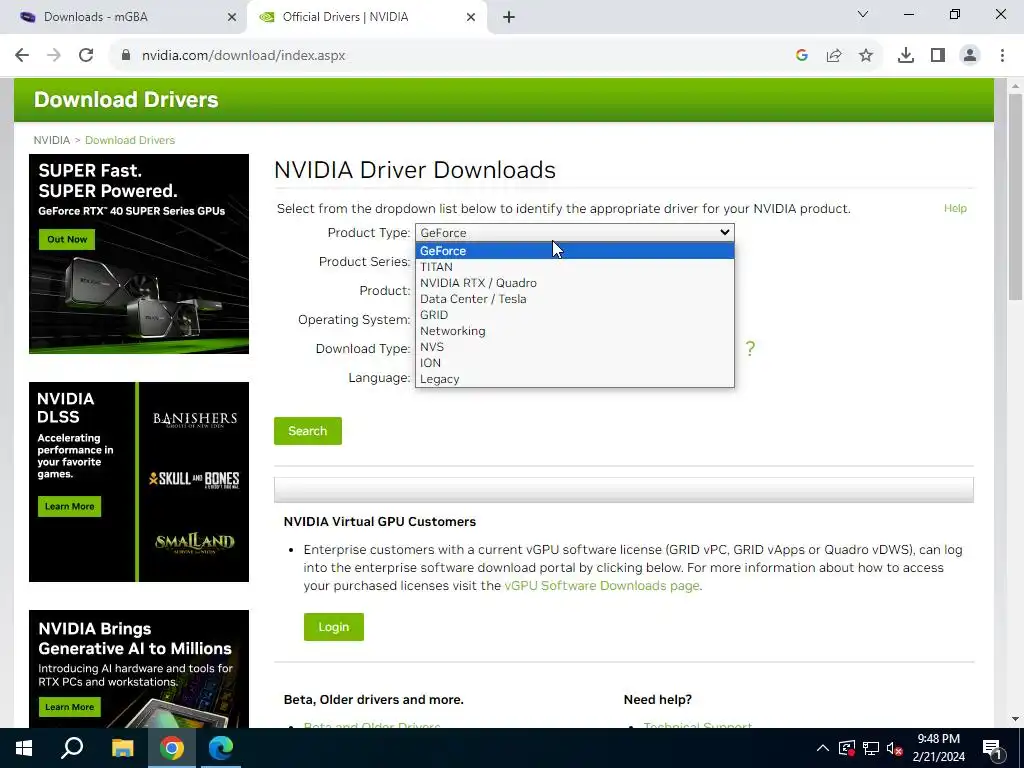Screen dimensions: 1024x768
Task: Go back to the previous page
Action: [x=22, y=56]
